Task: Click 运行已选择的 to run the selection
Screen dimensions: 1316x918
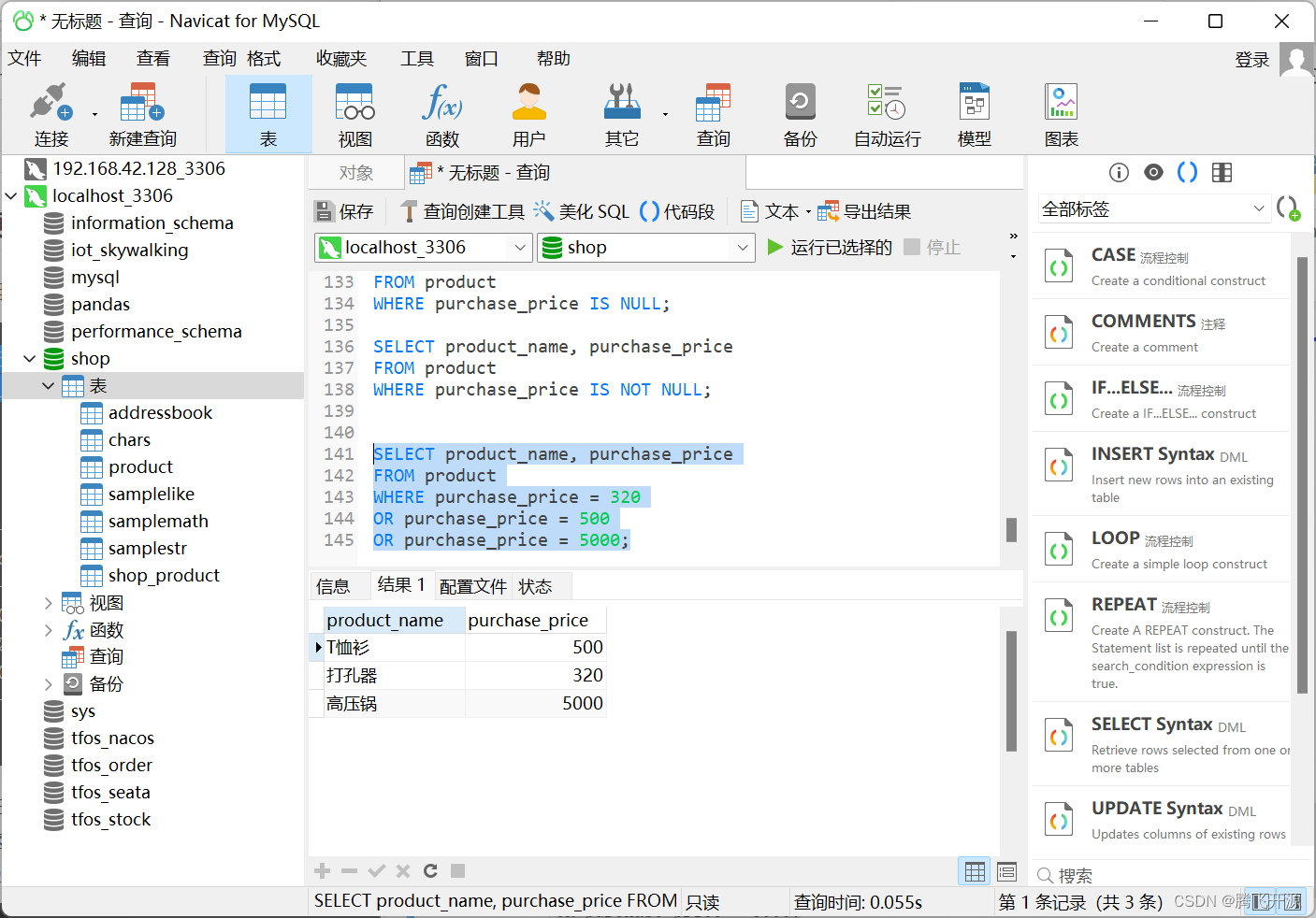Action: [x=830, y=248]
